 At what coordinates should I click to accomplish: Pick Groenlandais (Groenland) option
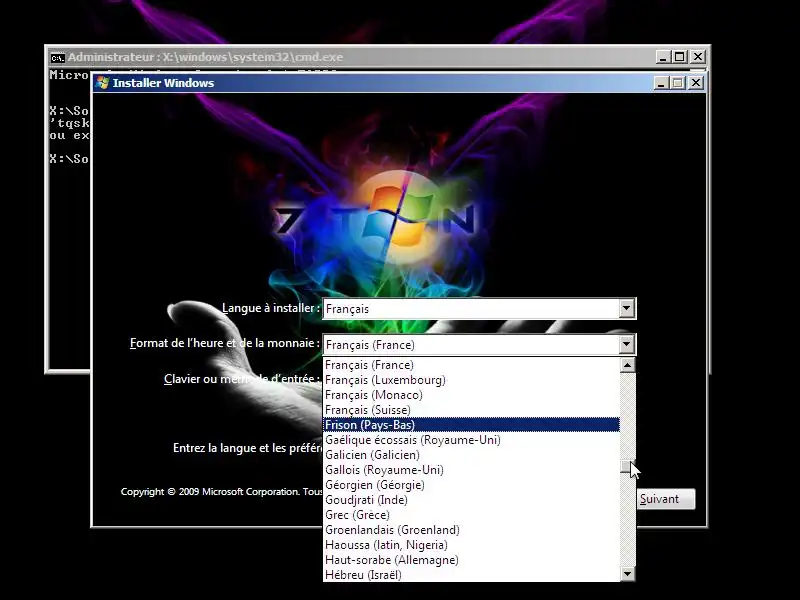pos(471,530)
